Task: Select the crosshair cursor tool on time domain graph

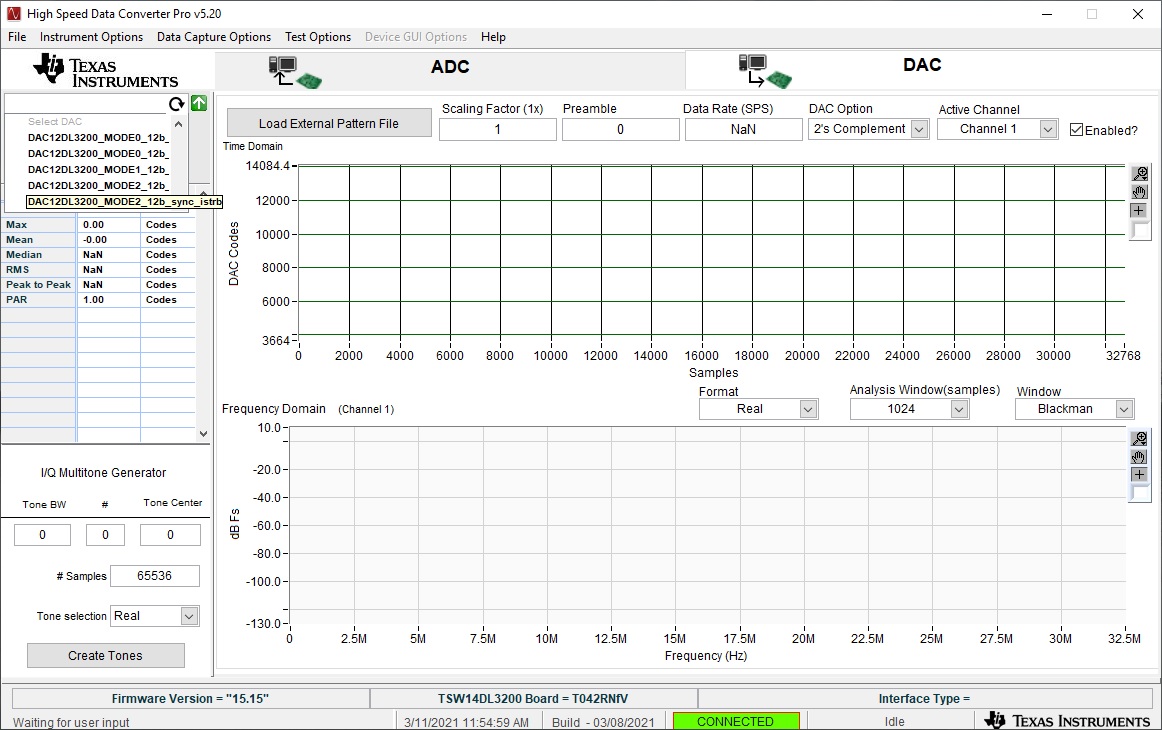Action: (x=1139, y=210)
